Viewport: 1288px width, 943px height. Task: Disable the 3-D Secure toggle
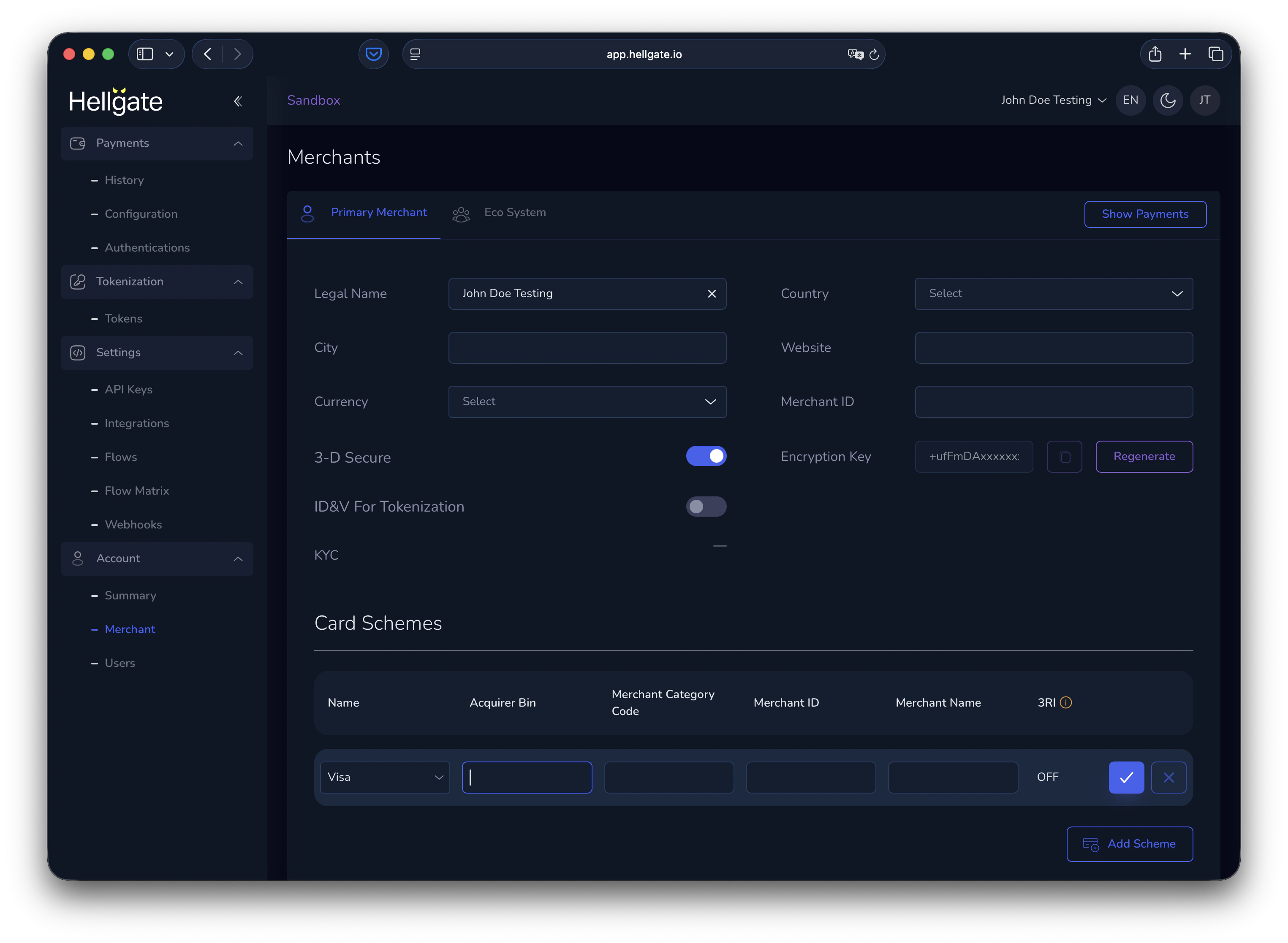pos(706,456)
